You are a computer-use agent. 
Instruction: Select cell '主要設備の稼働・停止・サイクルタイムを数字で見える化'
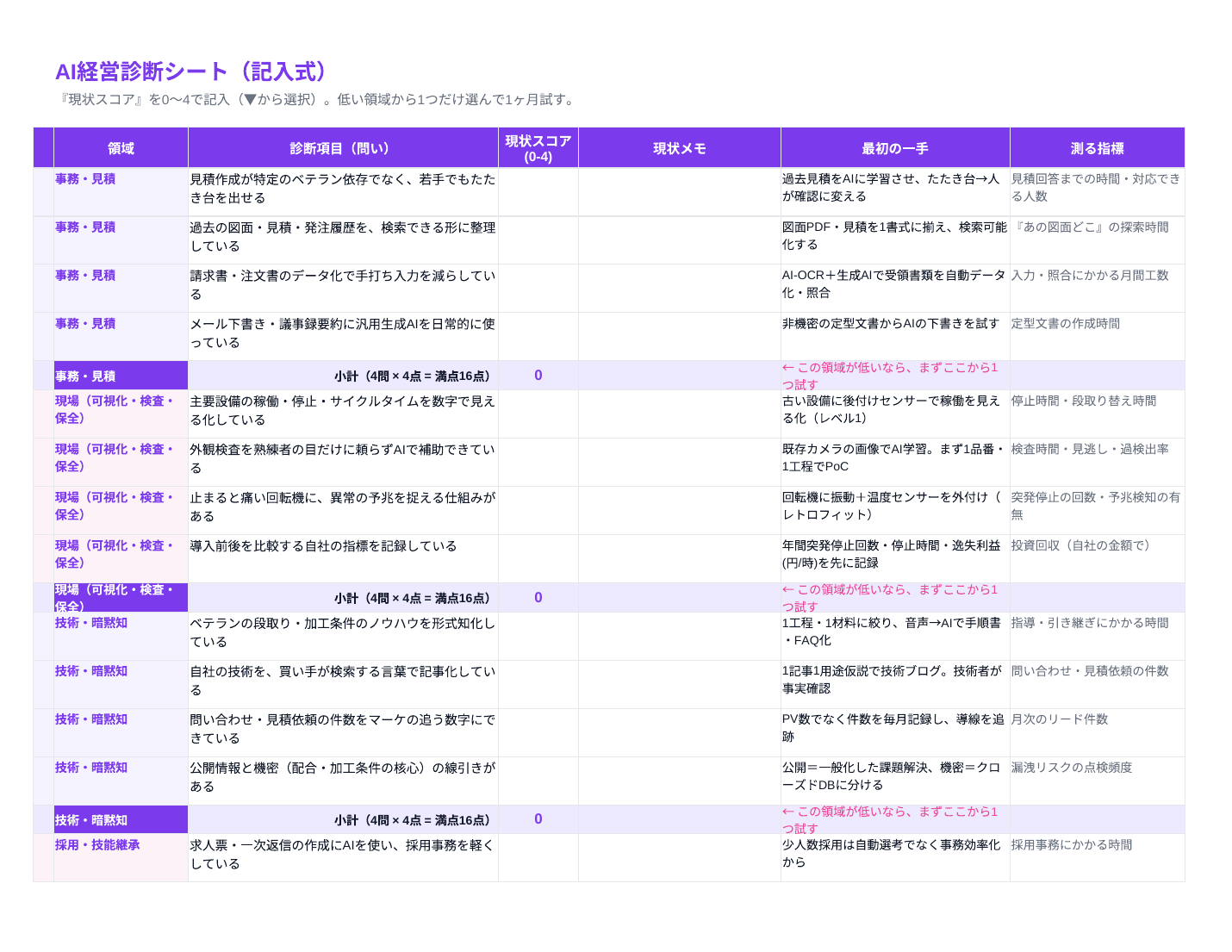click(x=343, y=414)
